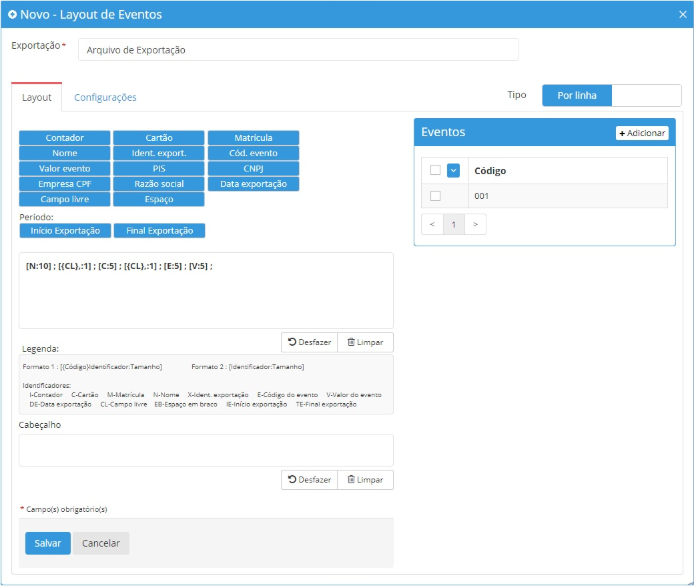694x587 pixels.
Task: Insert the Matrícula field tag
Action: (x=252, y=138)
